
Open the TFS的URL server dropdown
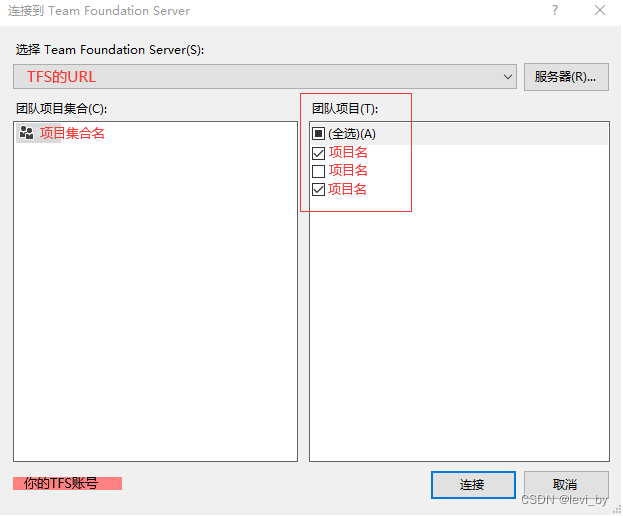point(265,77)
